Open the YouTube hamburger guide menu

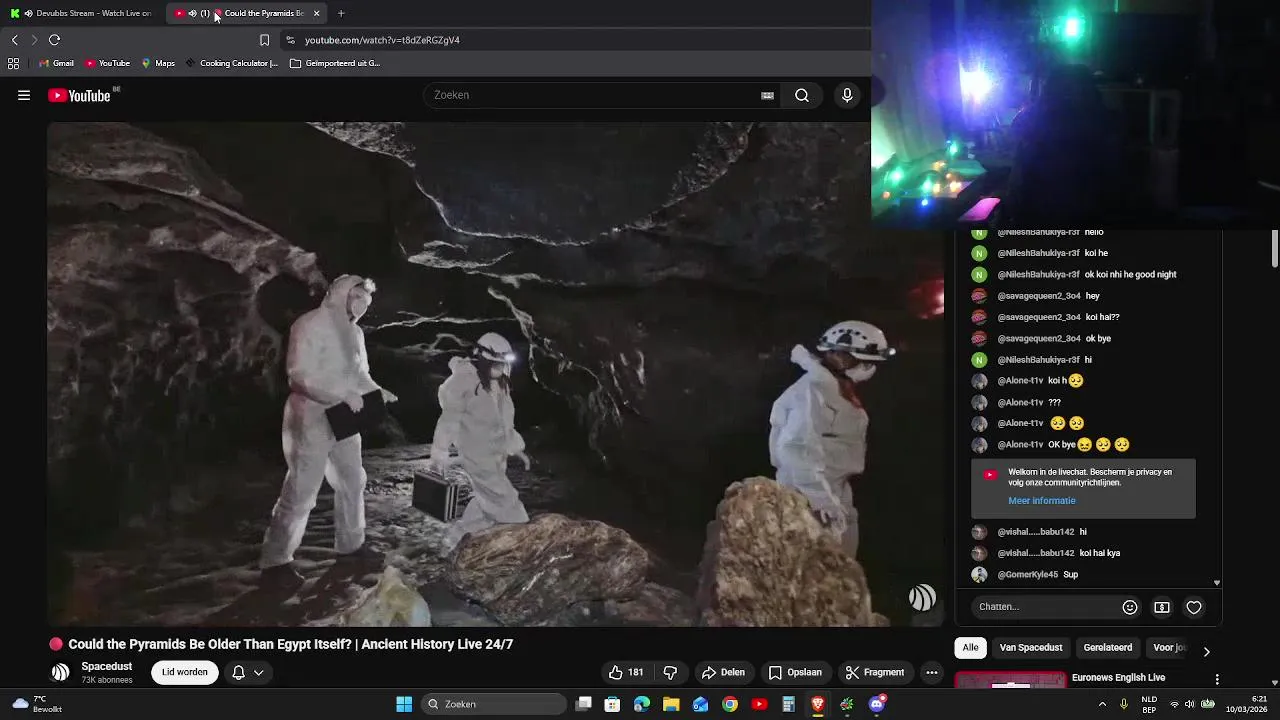click(24, 95)
